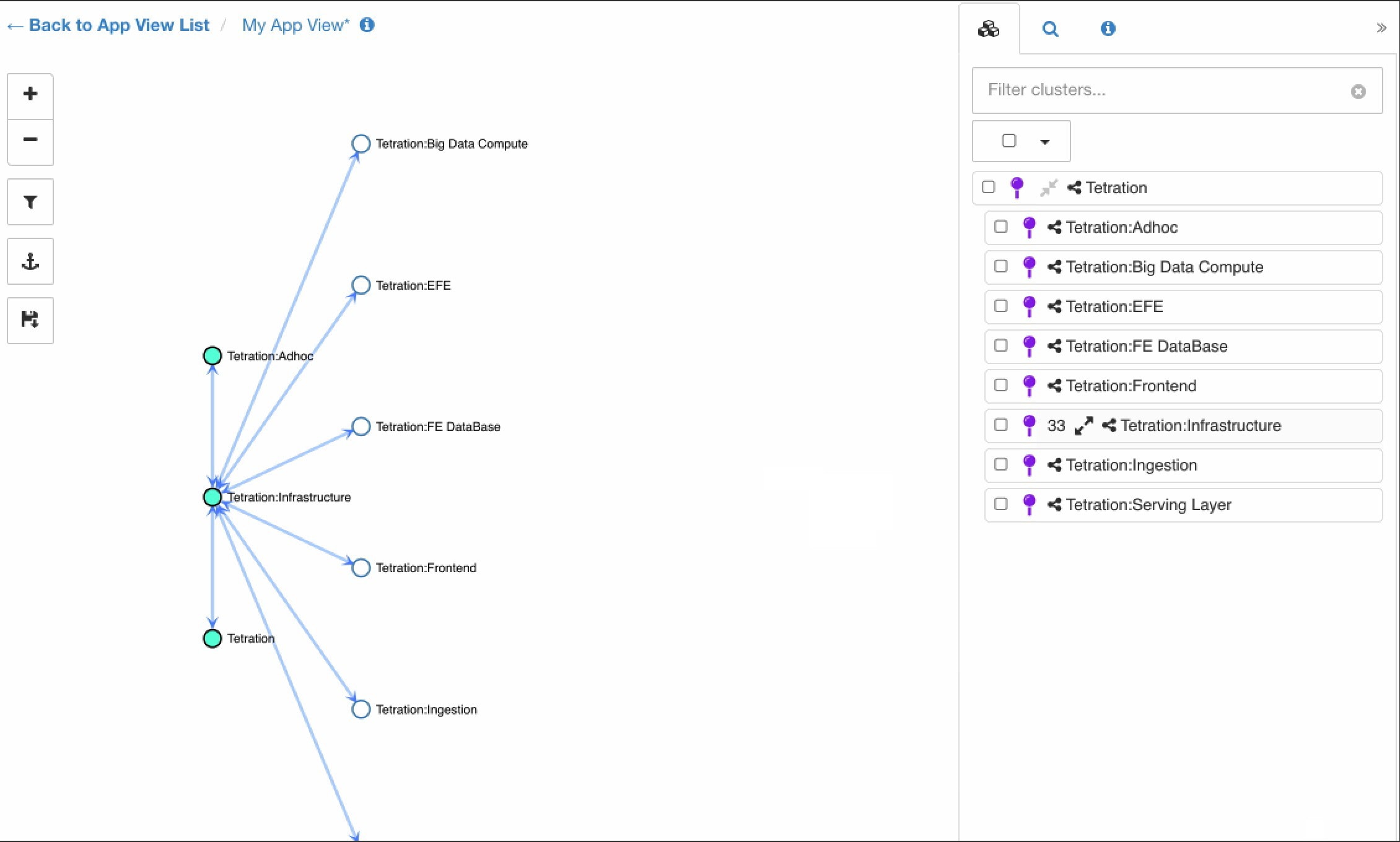Zoom out with the minus button

[30, 141]
